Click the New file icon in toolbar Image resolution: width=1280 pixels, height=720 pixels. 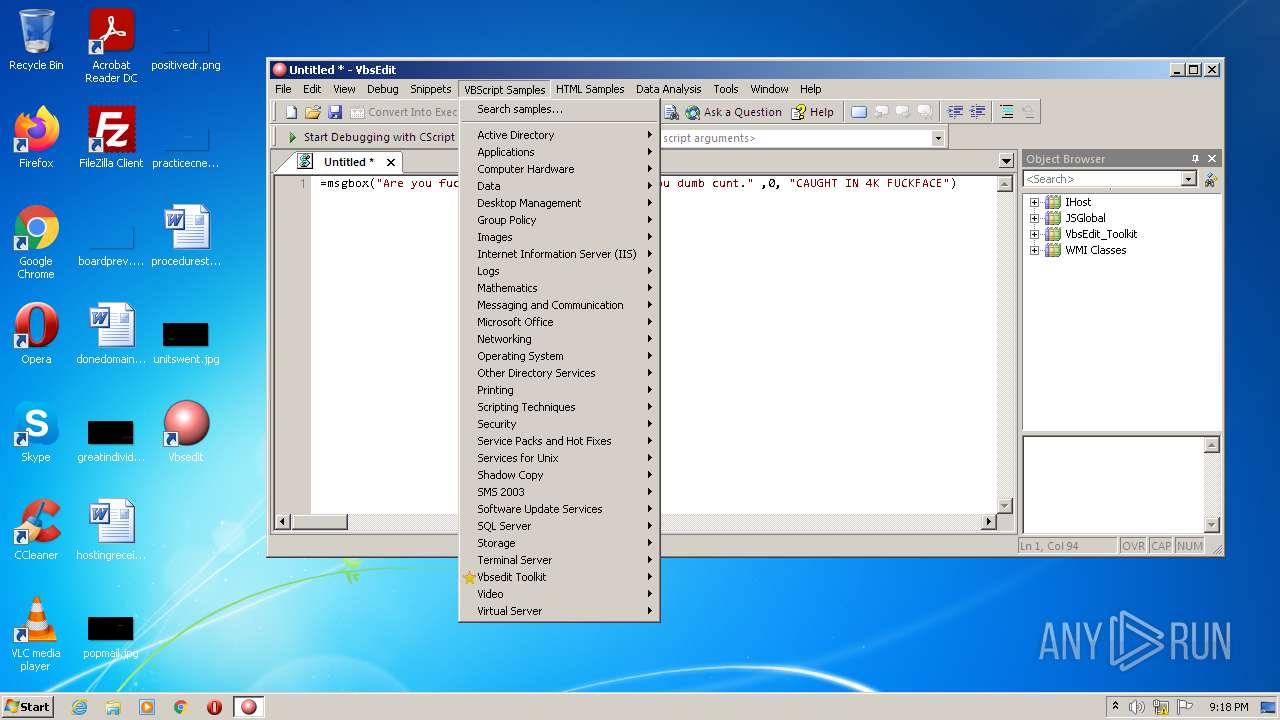(291, 112)
